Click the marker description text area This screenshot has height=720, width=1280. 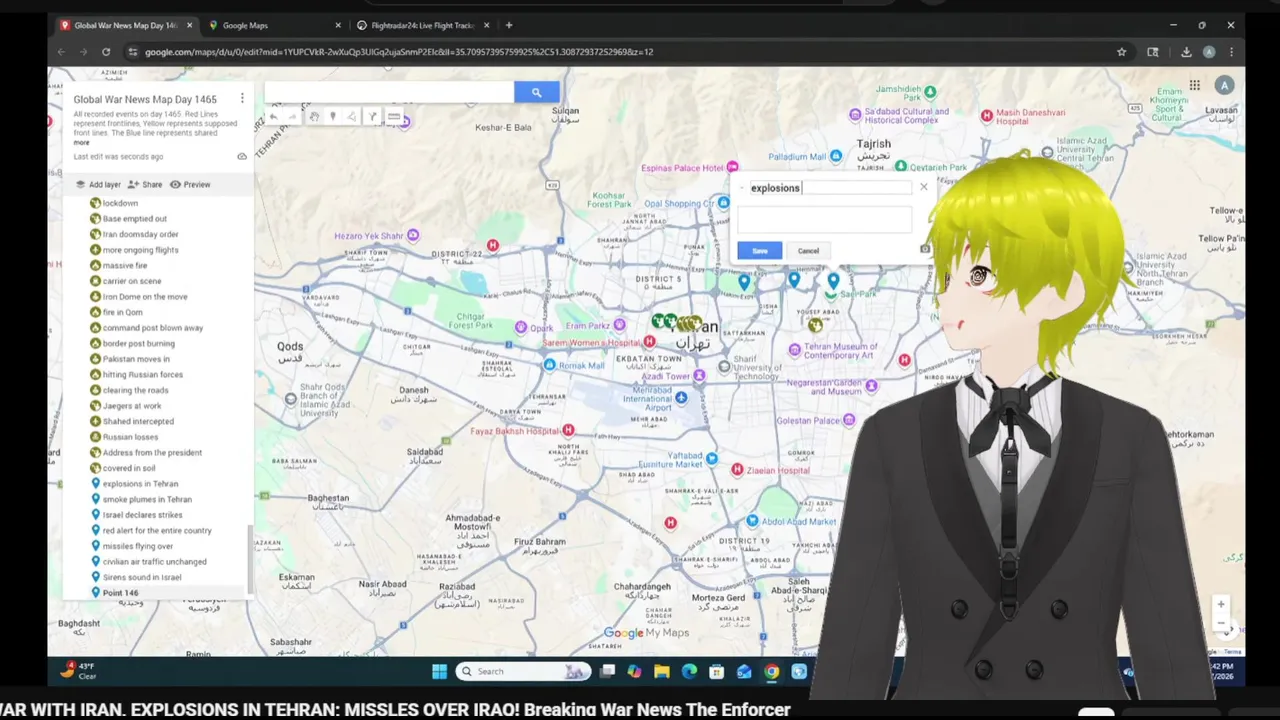(x=824, y=220)
